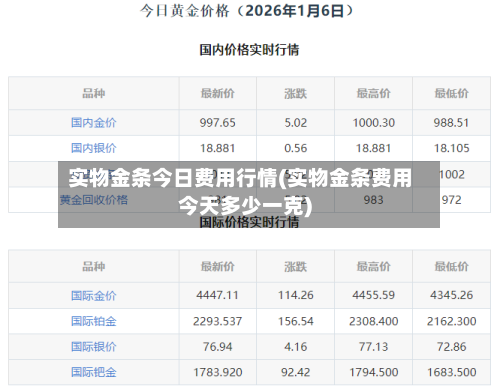Select 国内金价 change value 5.02
This screenshot has width=500, height=389.
pyautogui.click(x=296, y=123)
